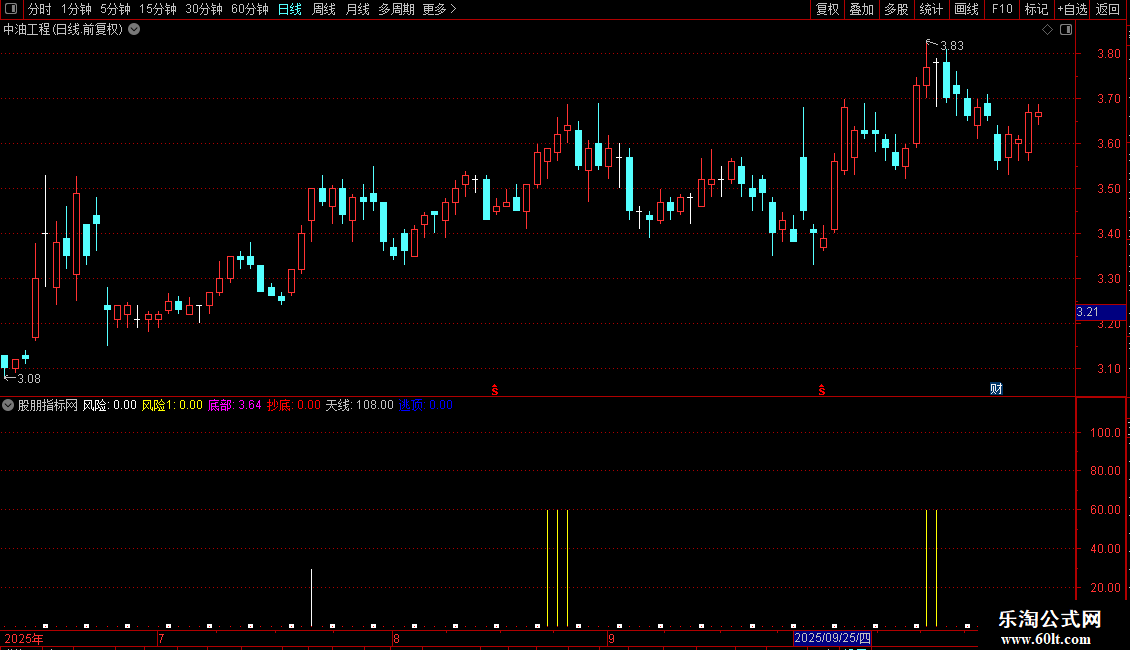Screen dimensions: 1130x650
Task: Select the 5分钟 period
Action: 115,9
